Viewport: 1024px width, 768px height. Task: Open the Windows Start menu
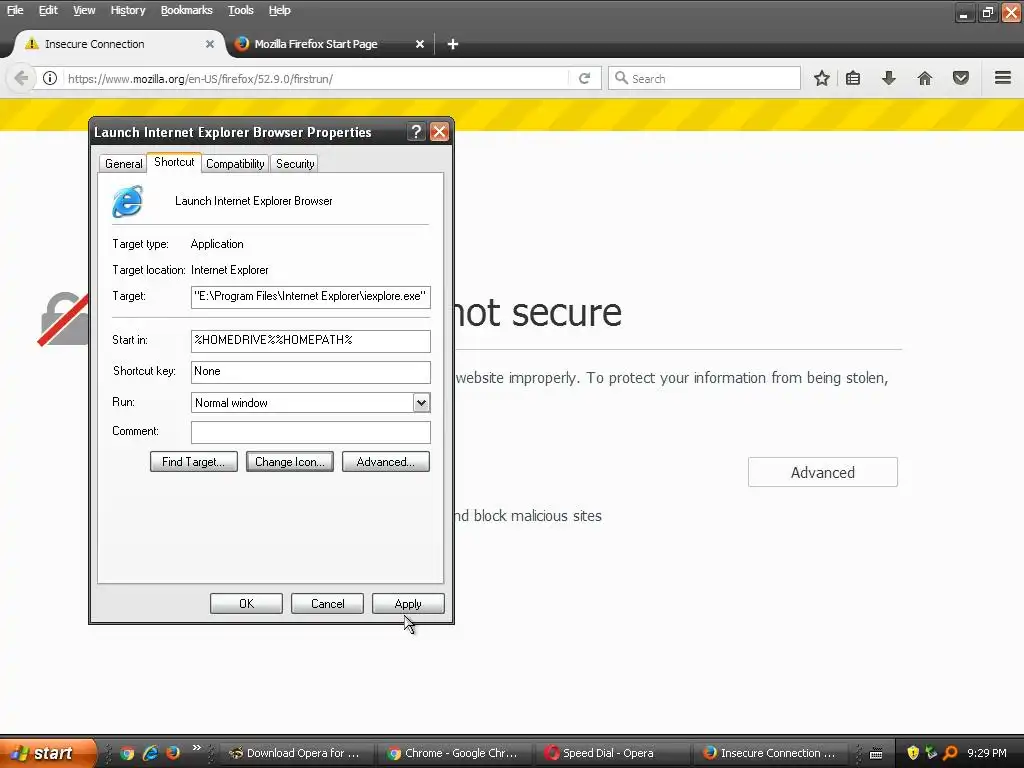tap(48, 753)
